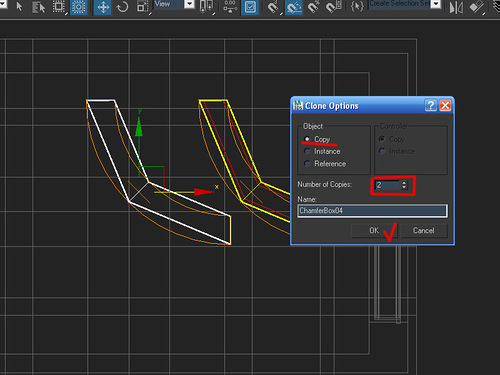Screen dimensions: 500x375
Task: Click the red X-axis gizmo arrow
Action: click(204, 192)
